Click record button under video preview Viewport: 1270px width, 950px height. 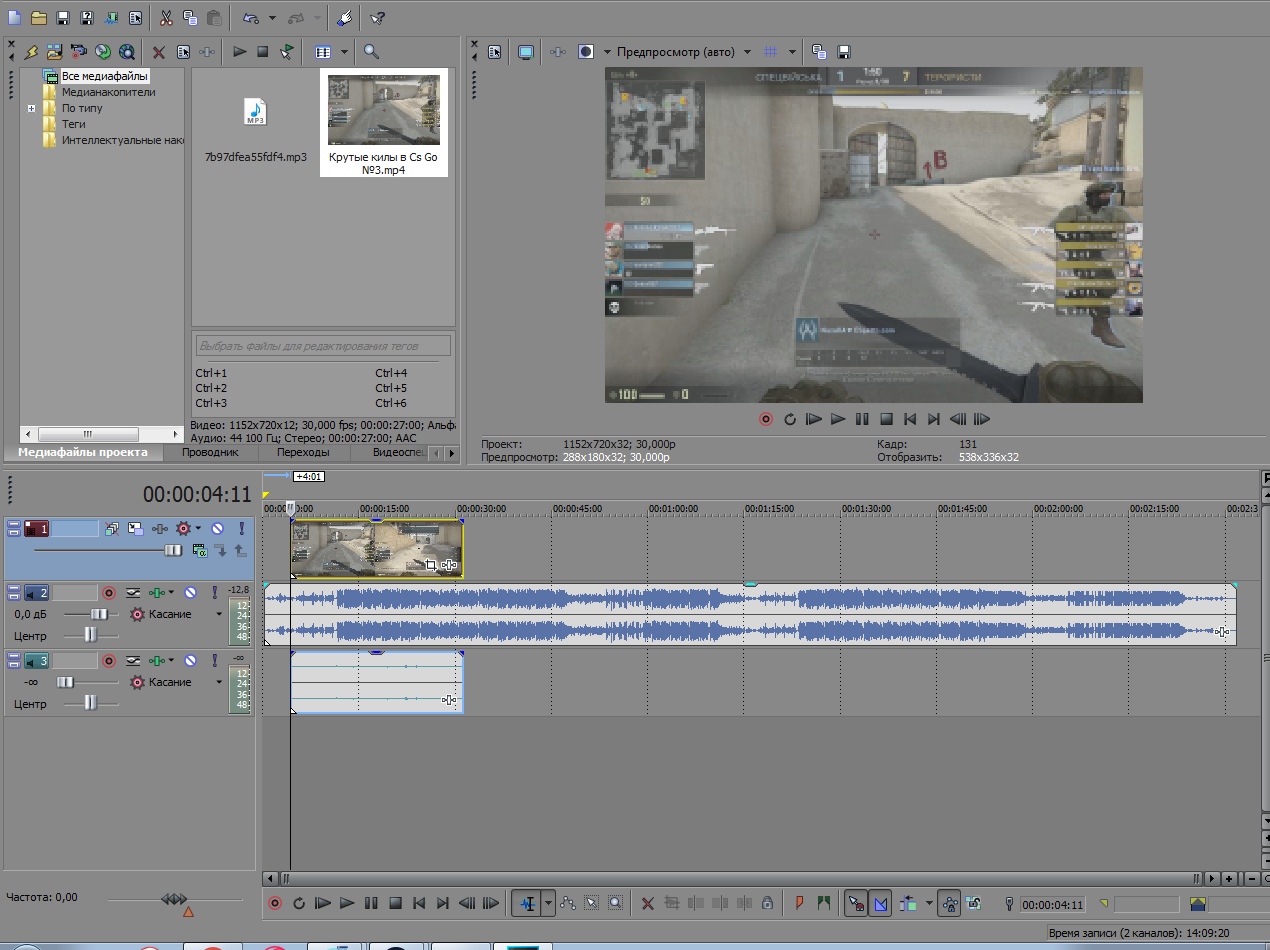[x=766, y=419]
